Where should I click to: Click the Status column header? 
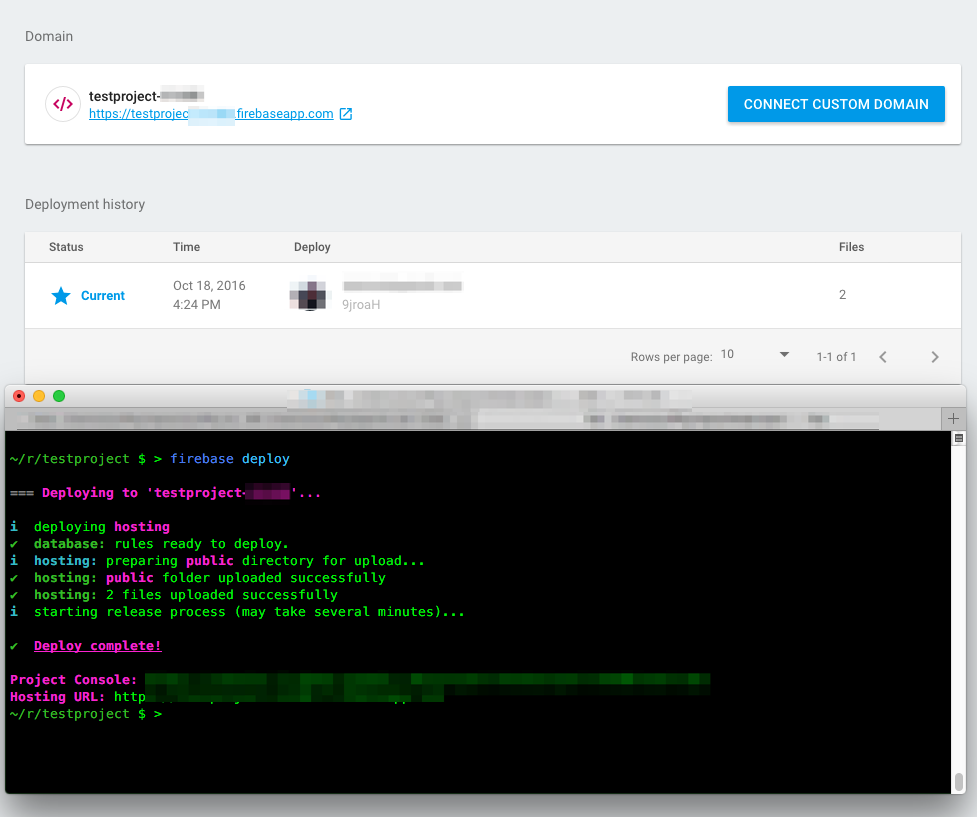(x=66, y=247)
